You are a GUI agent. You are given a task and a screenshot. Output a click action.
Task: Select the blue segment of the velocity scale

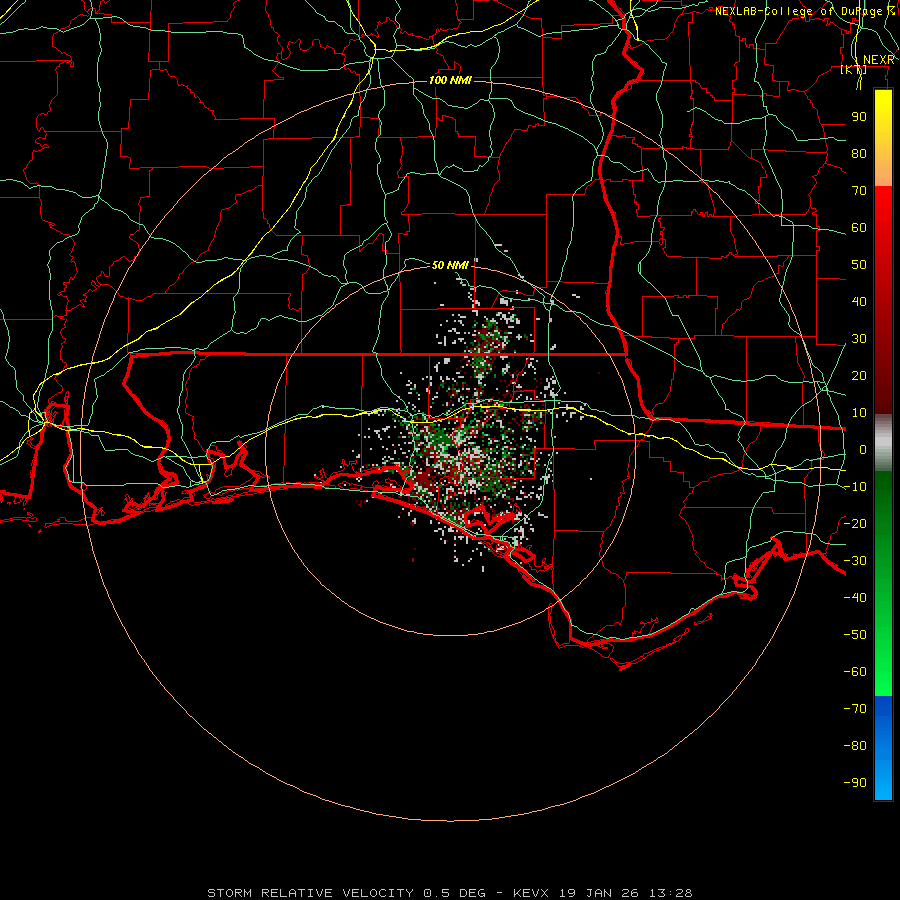click(883, 747)
